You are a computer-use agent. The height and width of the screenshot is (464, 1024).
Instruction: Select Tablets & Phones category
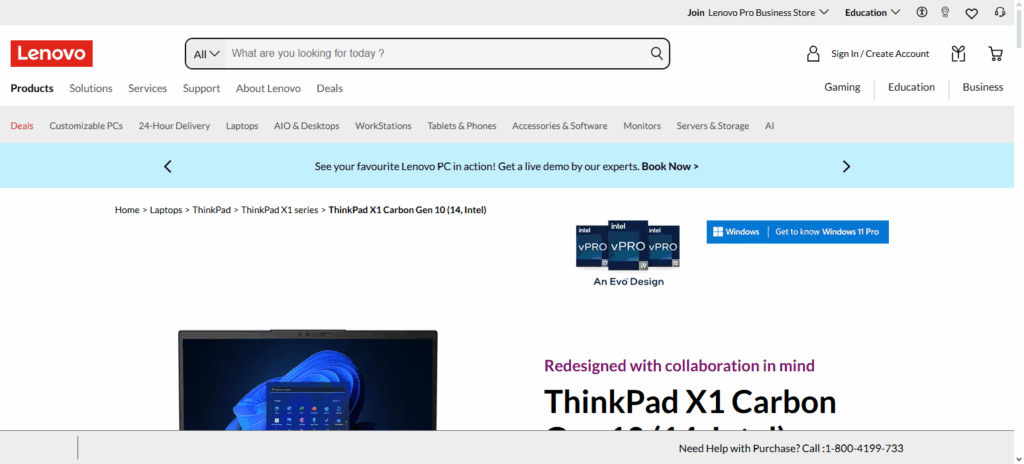point(462,125)
